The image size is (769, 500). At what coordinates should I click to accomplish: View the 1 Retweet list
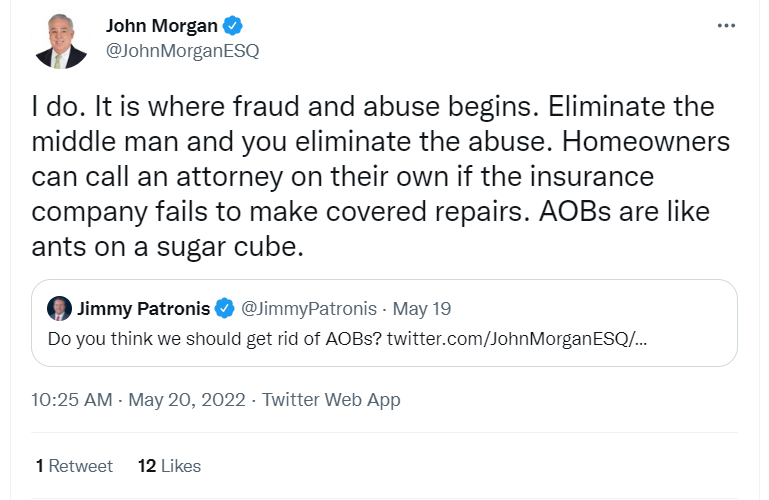[x=74, y=466]
